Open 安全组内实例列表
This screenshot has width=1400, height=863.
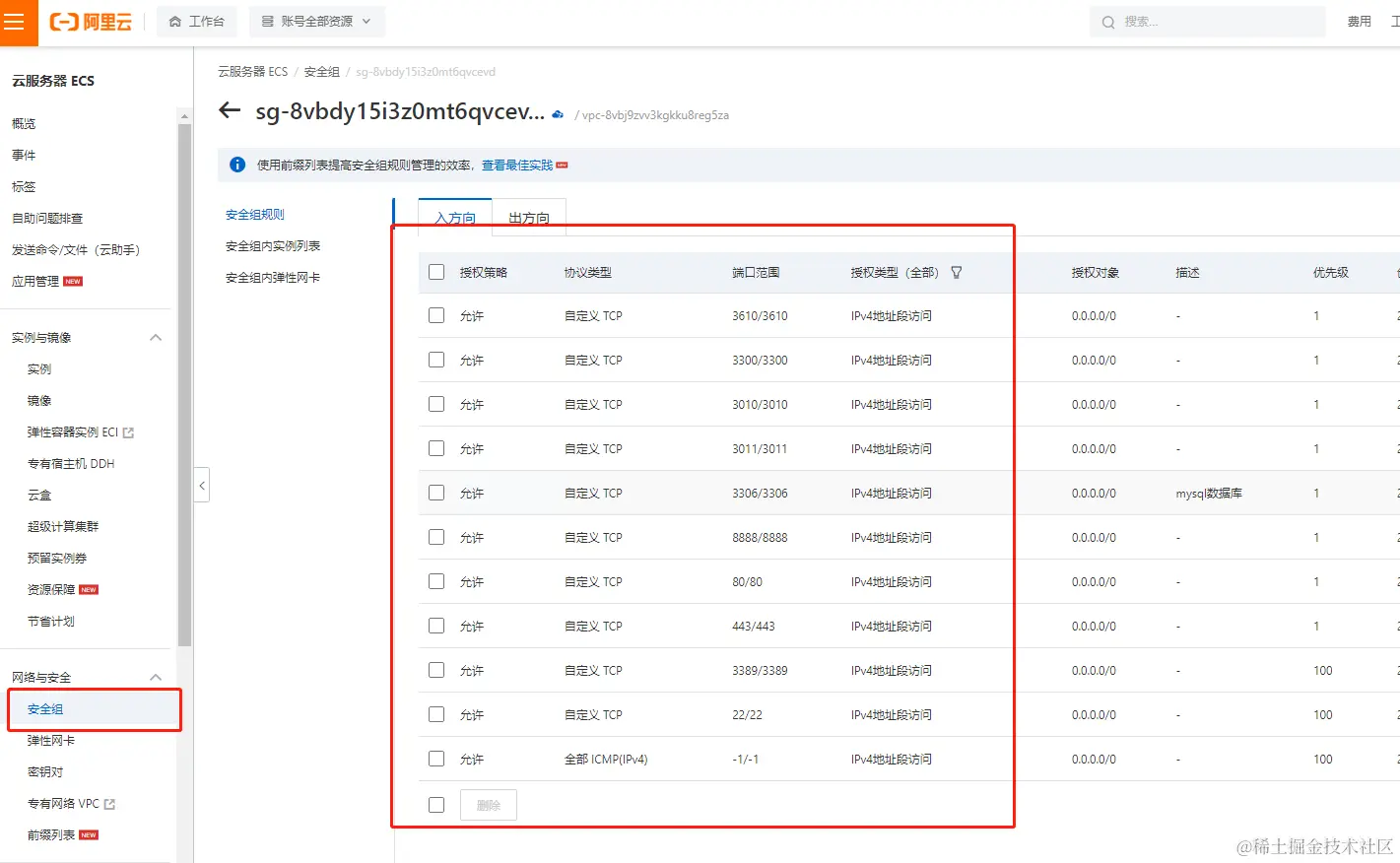tap(273, 246)
